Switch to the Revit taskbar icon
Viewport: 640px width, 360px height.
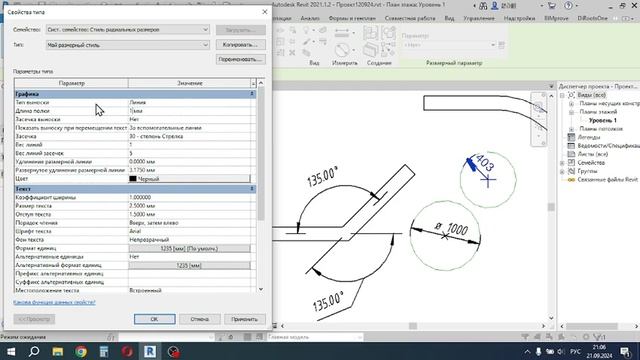coord(150,351)
